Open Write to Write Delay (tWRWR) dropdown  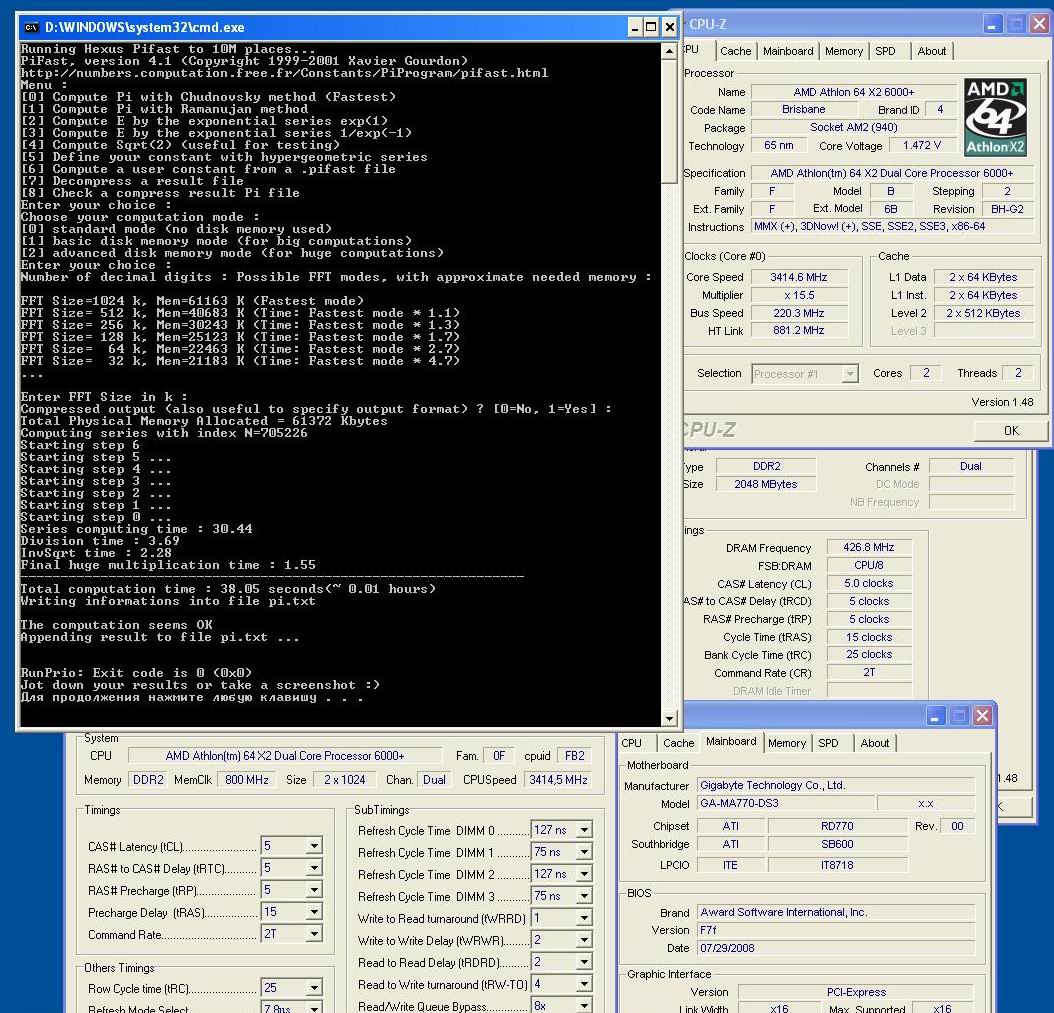[x=584, y=940]
